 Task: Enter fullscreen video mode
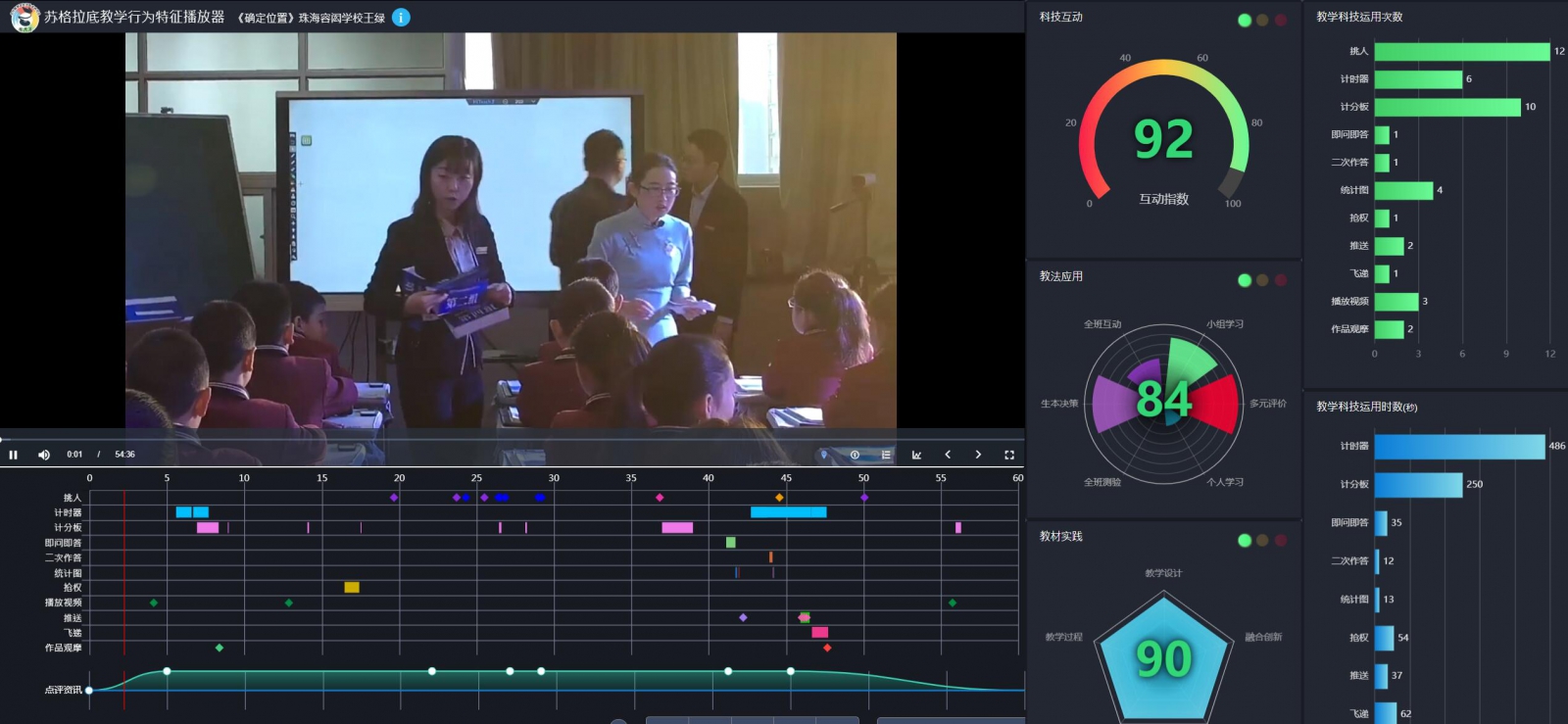[1008, 455]
